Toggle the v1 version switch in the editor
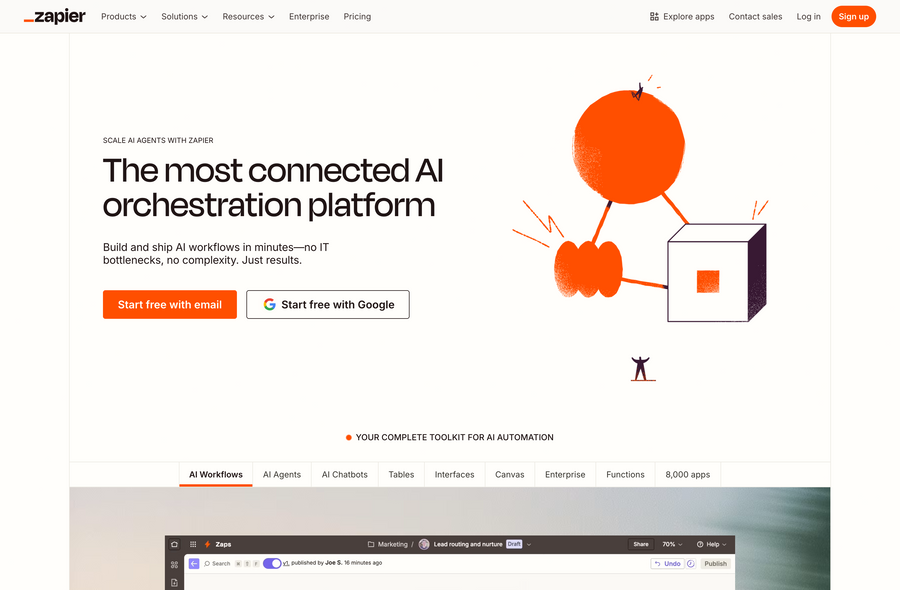900x590 pixels. click(271, 562)
